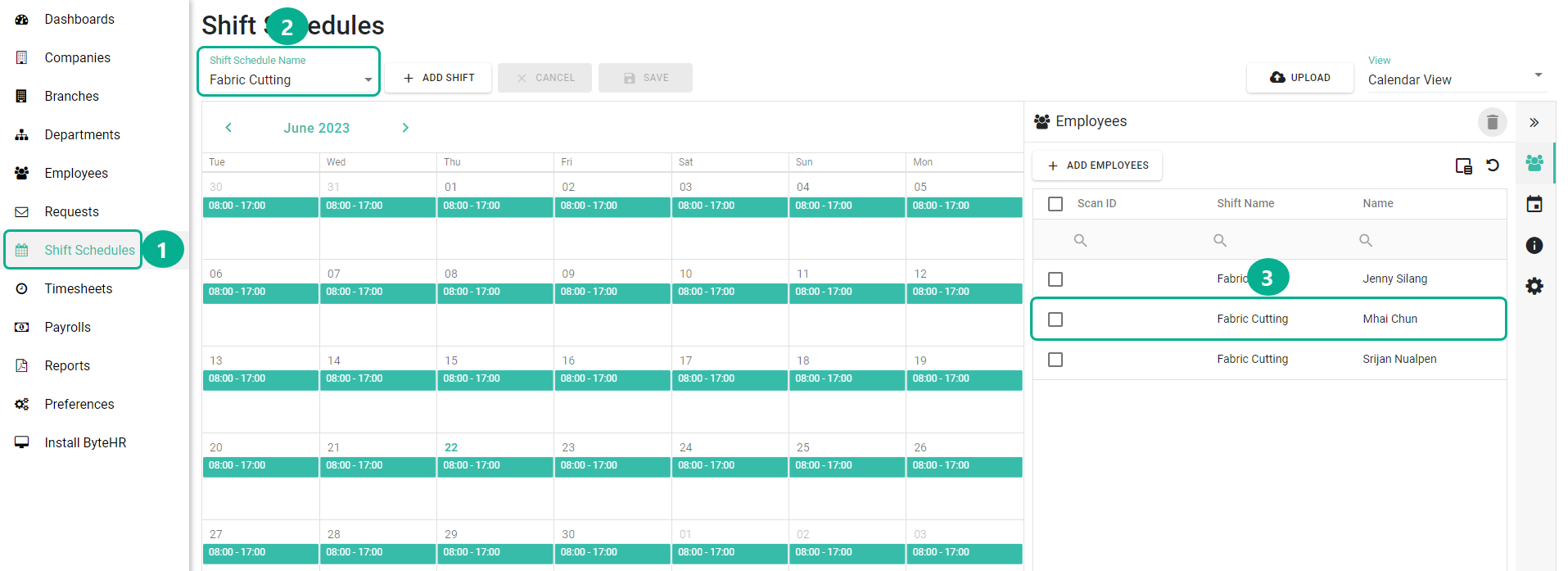Click the refresh icon above employee table

point(1493,165)
